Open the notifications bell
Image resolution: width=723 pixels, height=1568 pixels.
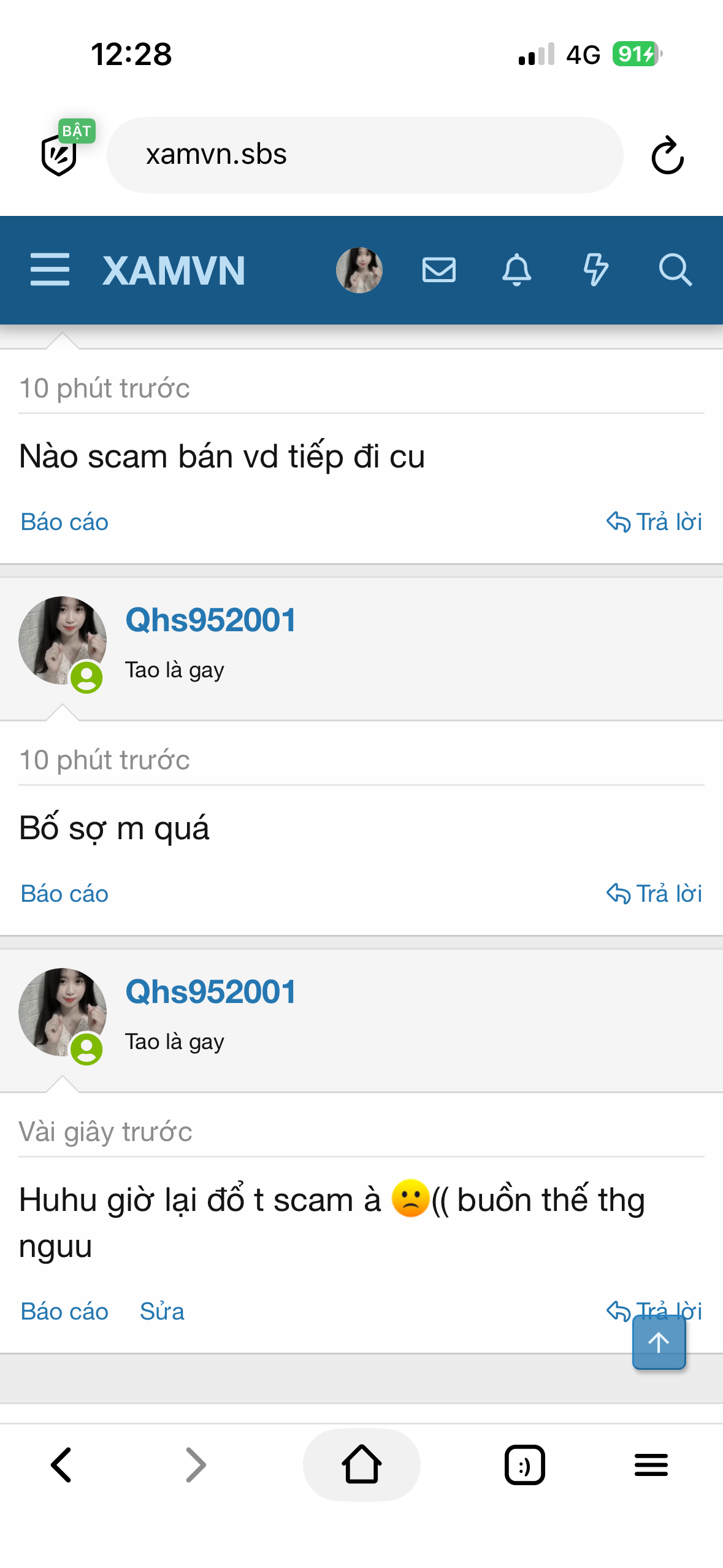(517, 270)
